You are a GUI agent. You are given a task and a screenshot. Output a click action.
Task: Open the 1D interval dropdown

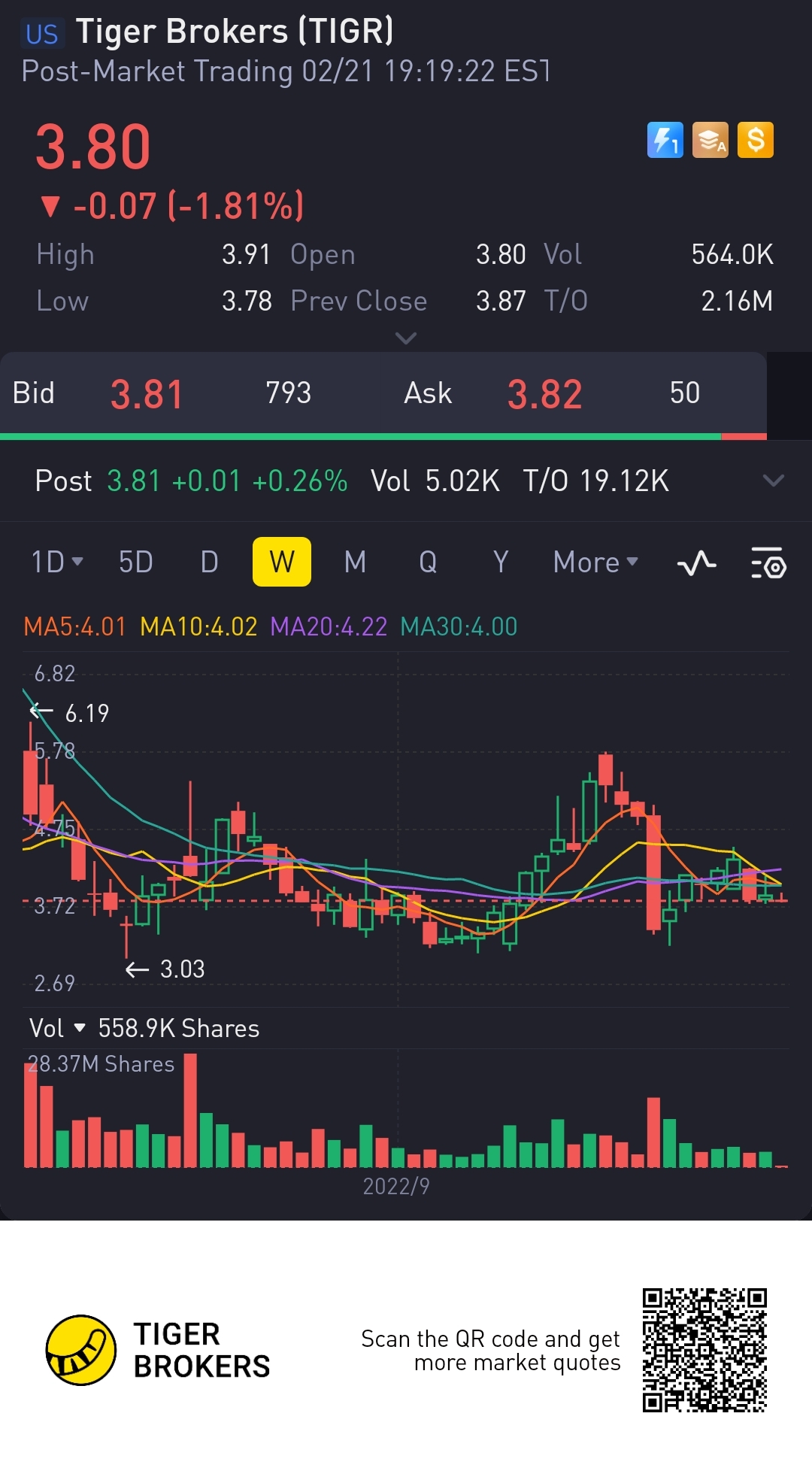57,562
